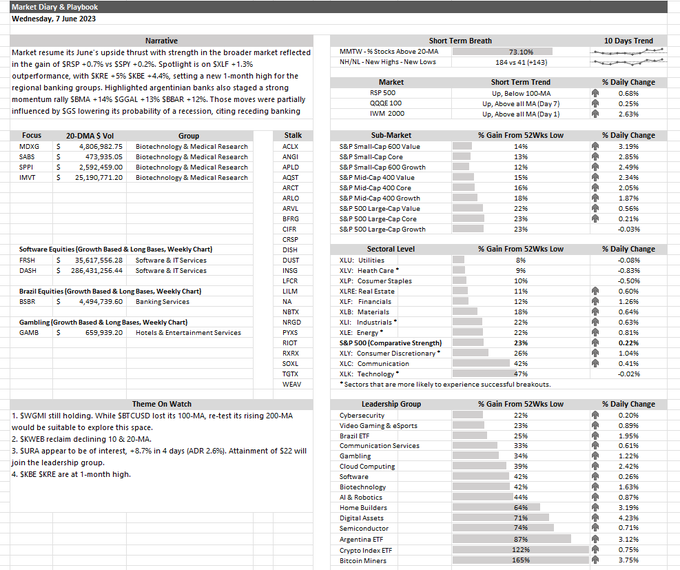The height and width of the screenshot is (570, 680).
Task: Select the Market Diary & Playbook title bar
Action: pyautogui.click(x=339, y=7)
